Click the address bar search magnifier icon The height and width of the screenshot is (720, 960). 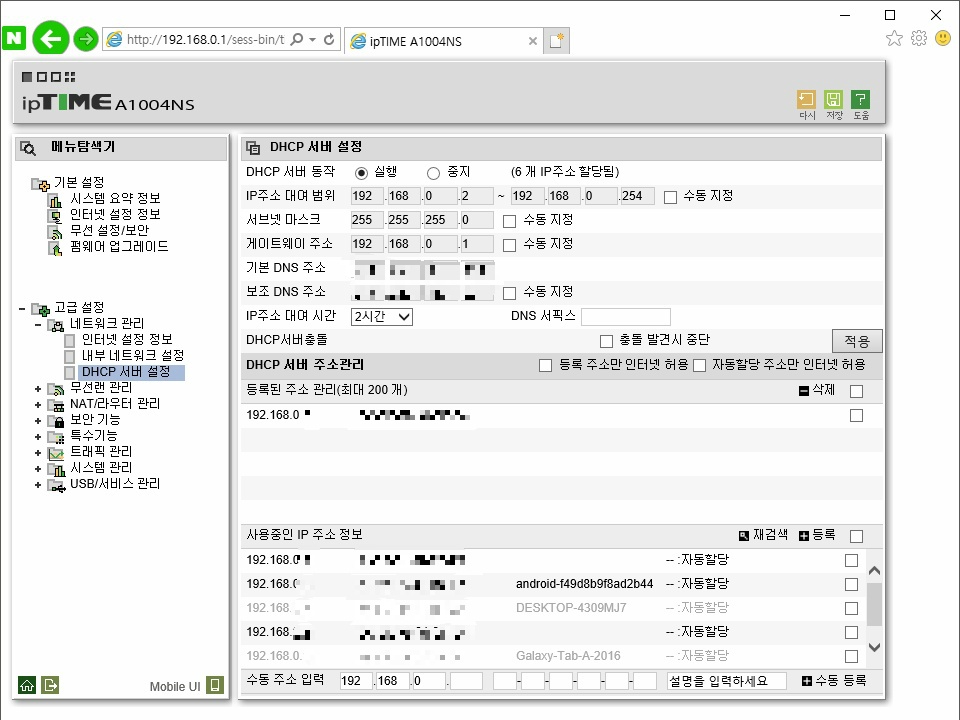(297, 39)
